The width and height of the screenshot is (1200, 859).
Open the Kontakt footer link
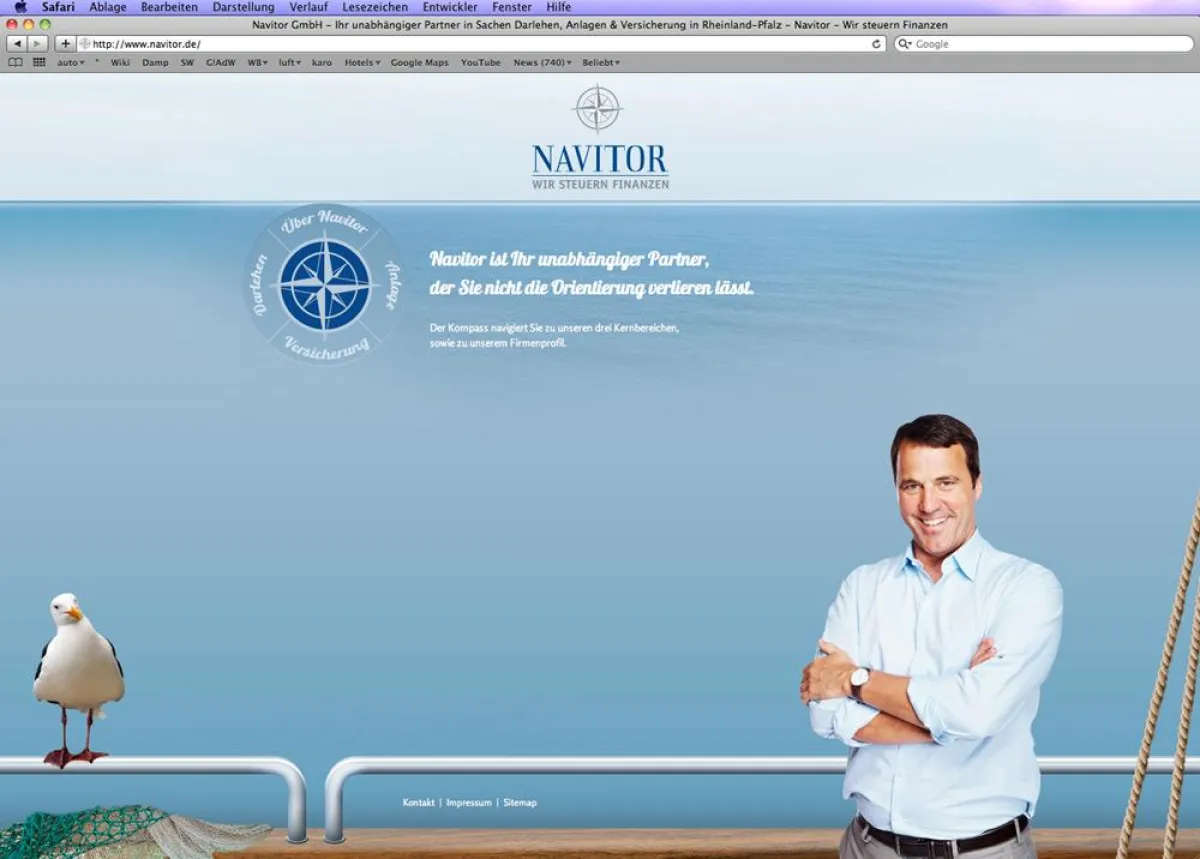(418, 802)
